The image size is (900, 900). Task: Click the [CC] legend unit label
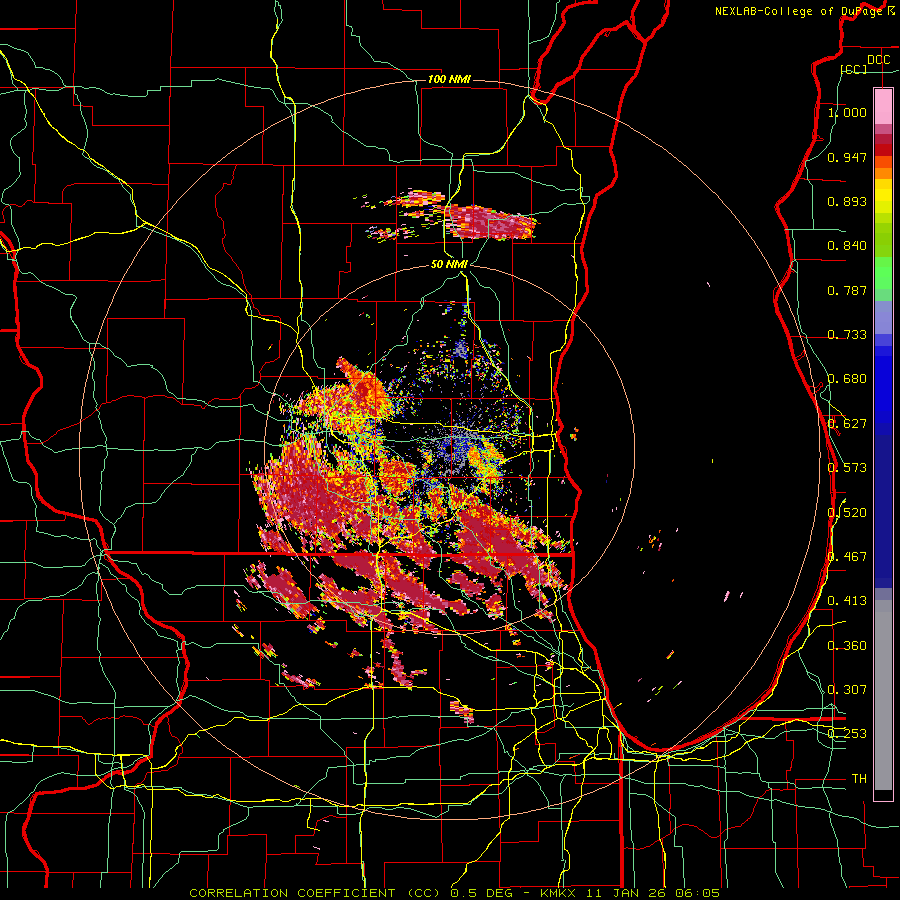pyautogui.click(x=853, y=69)
